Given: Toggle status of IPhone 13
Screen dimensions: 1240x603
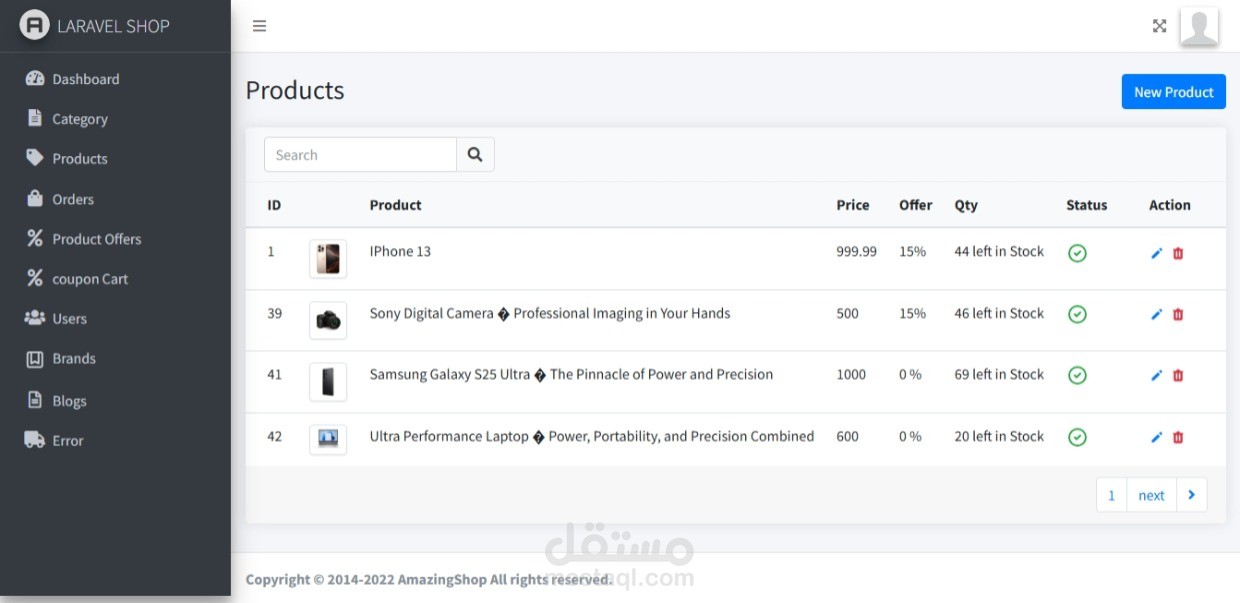Looking at the screenshot, I should pyautogui.click(x=1077, y=253).
